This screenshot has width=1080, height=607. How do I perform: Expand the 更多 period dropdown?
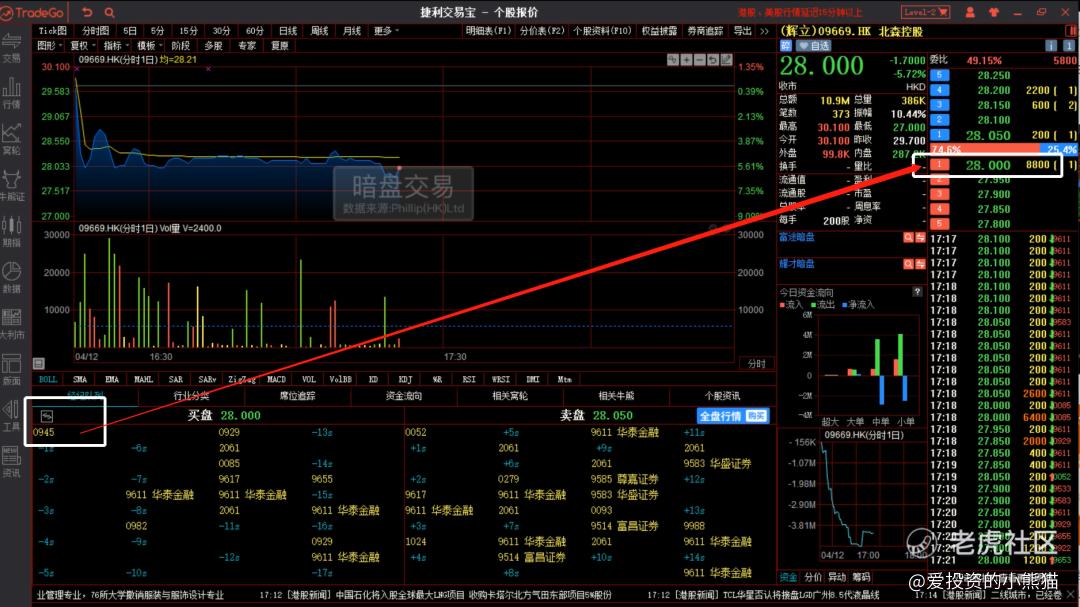coord(386,30)
